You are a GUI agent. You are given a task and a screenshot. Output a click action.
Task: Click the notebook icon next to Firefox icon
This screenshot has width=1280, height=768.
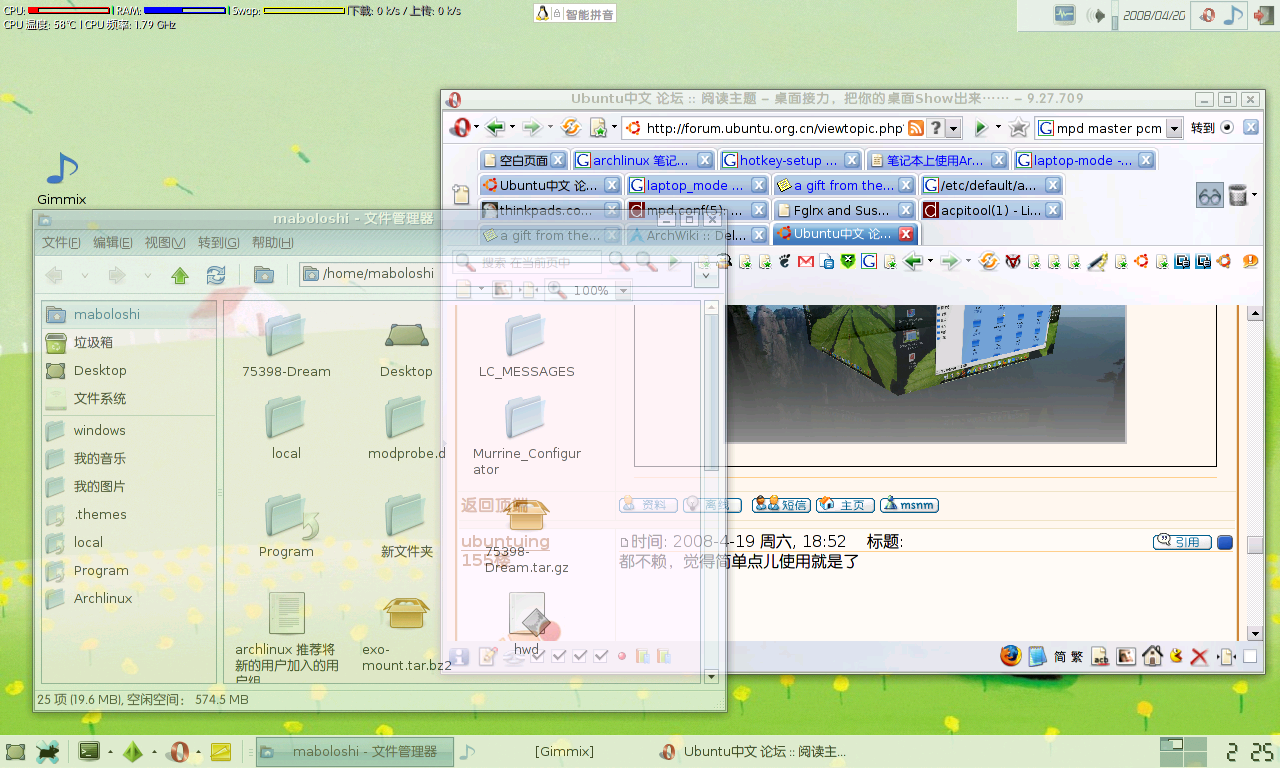point(1037,656)
